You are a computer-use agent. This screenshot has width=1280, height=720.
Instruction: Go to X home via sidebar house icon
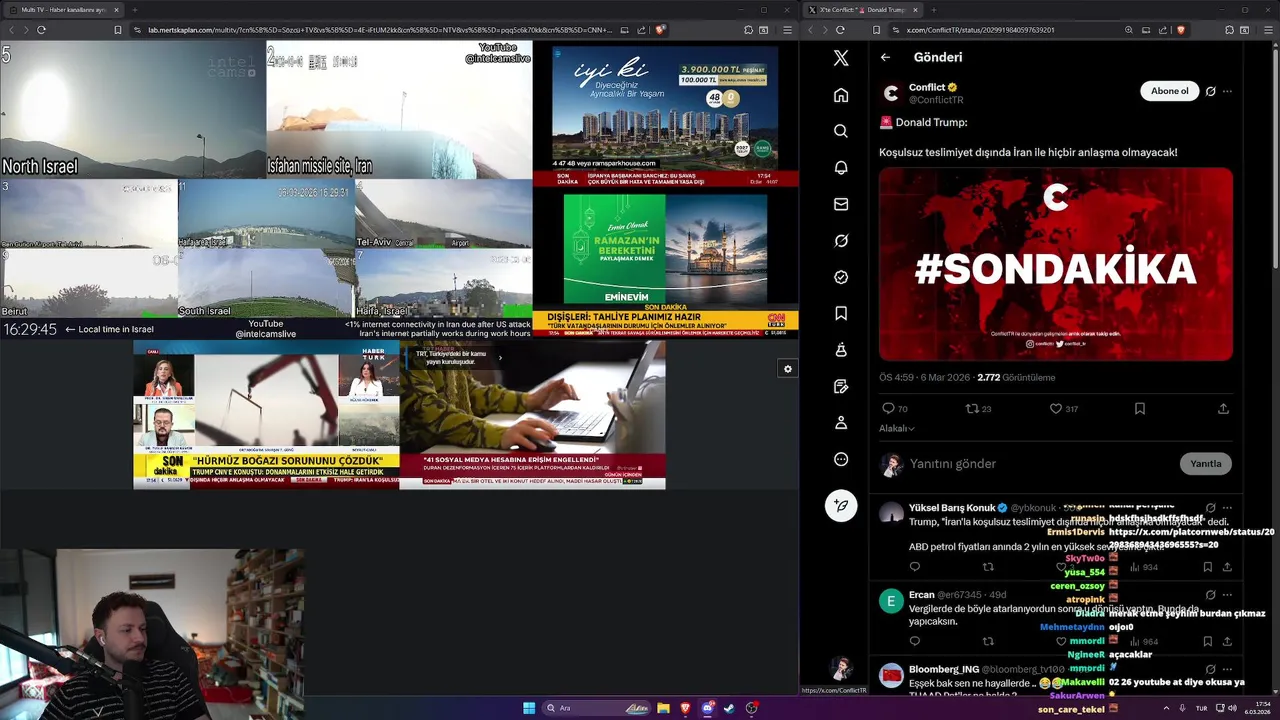click(x=841, y=95)
